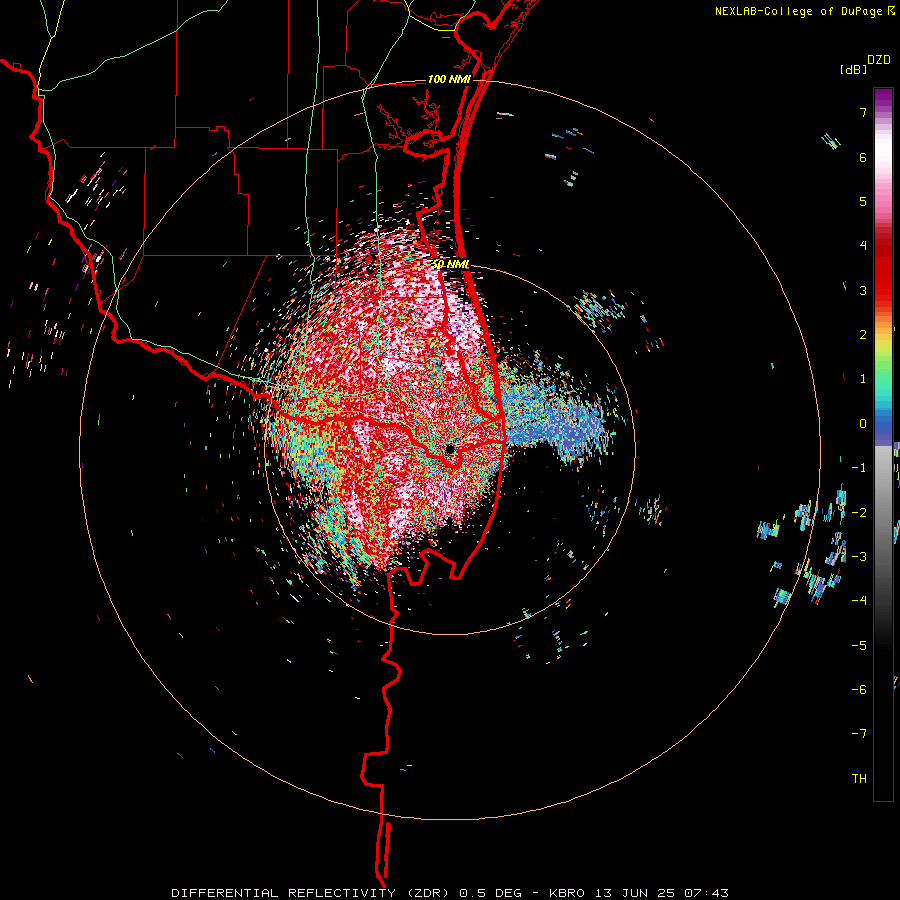This screenshot has height=900, width=900.
Task: Click the 6 tick label on scale
Action: click(863, 157)
